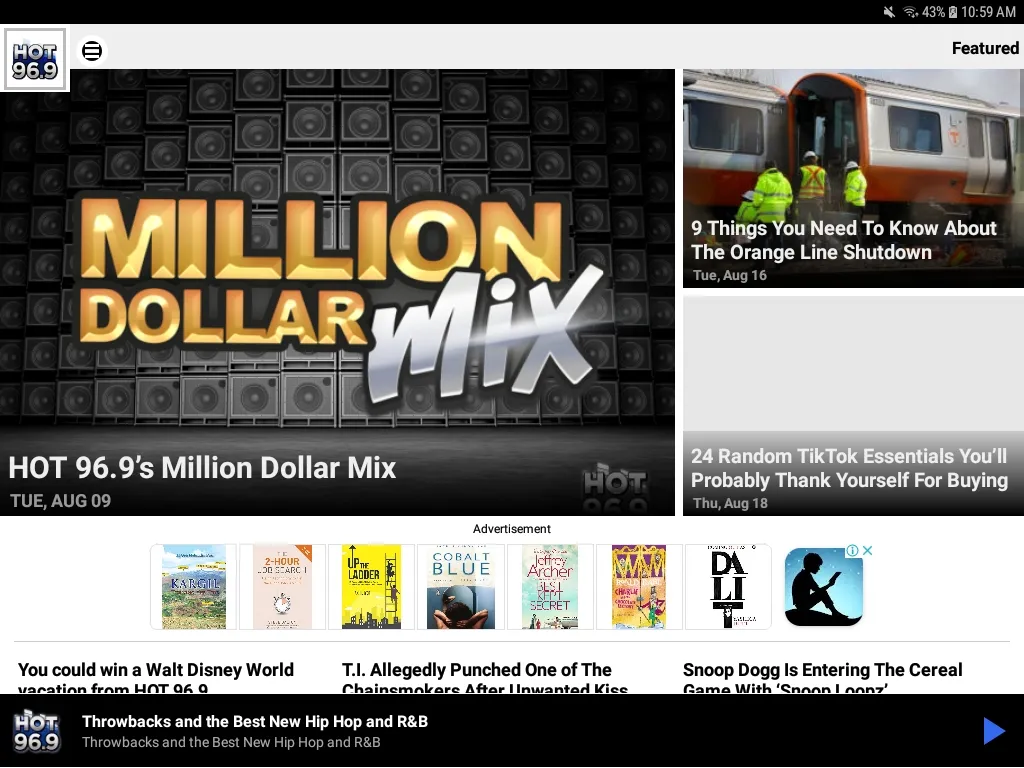The image size is (1024, 768).
Task: Tap the Cobalt Blue book cover
Action: pos(460,587)
